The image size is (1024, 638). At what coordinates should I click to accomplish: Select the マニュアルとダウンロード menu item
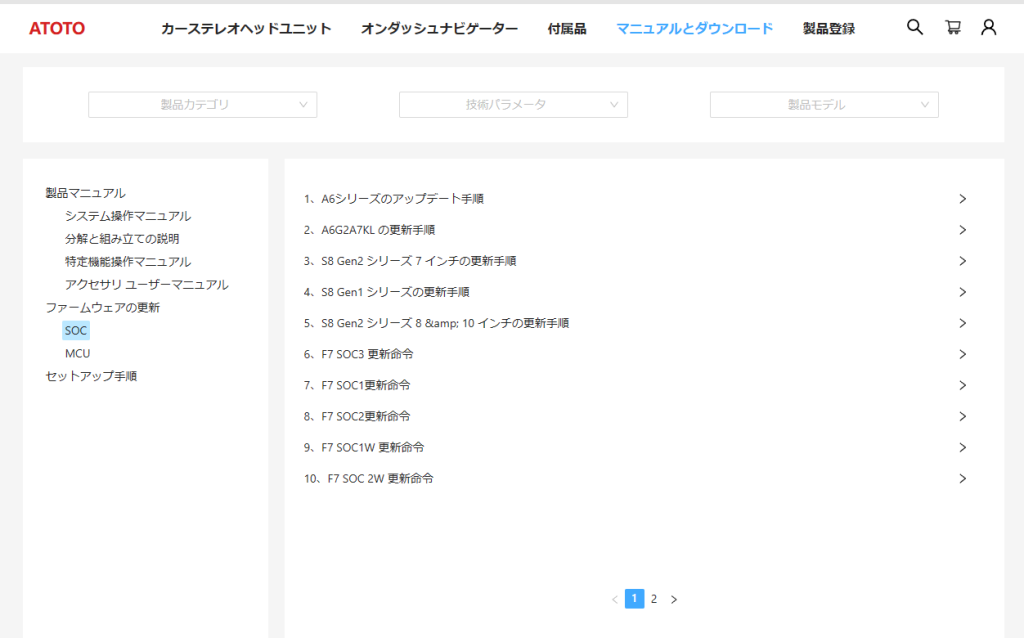click(x=695, y=29)
